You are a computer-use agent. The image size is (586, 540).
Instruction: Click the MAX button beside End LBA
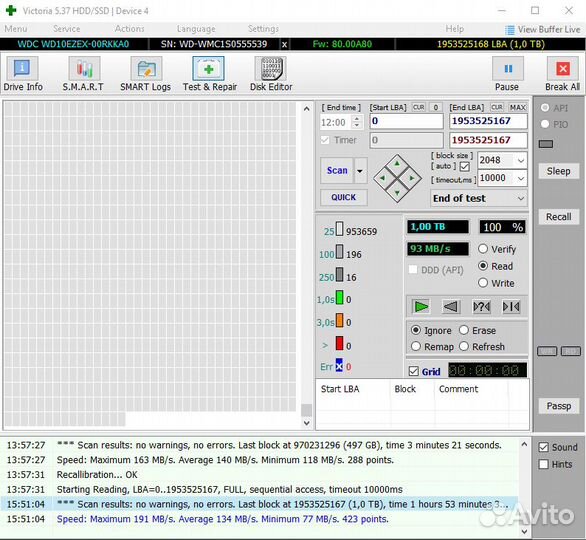tap(518, 108)
